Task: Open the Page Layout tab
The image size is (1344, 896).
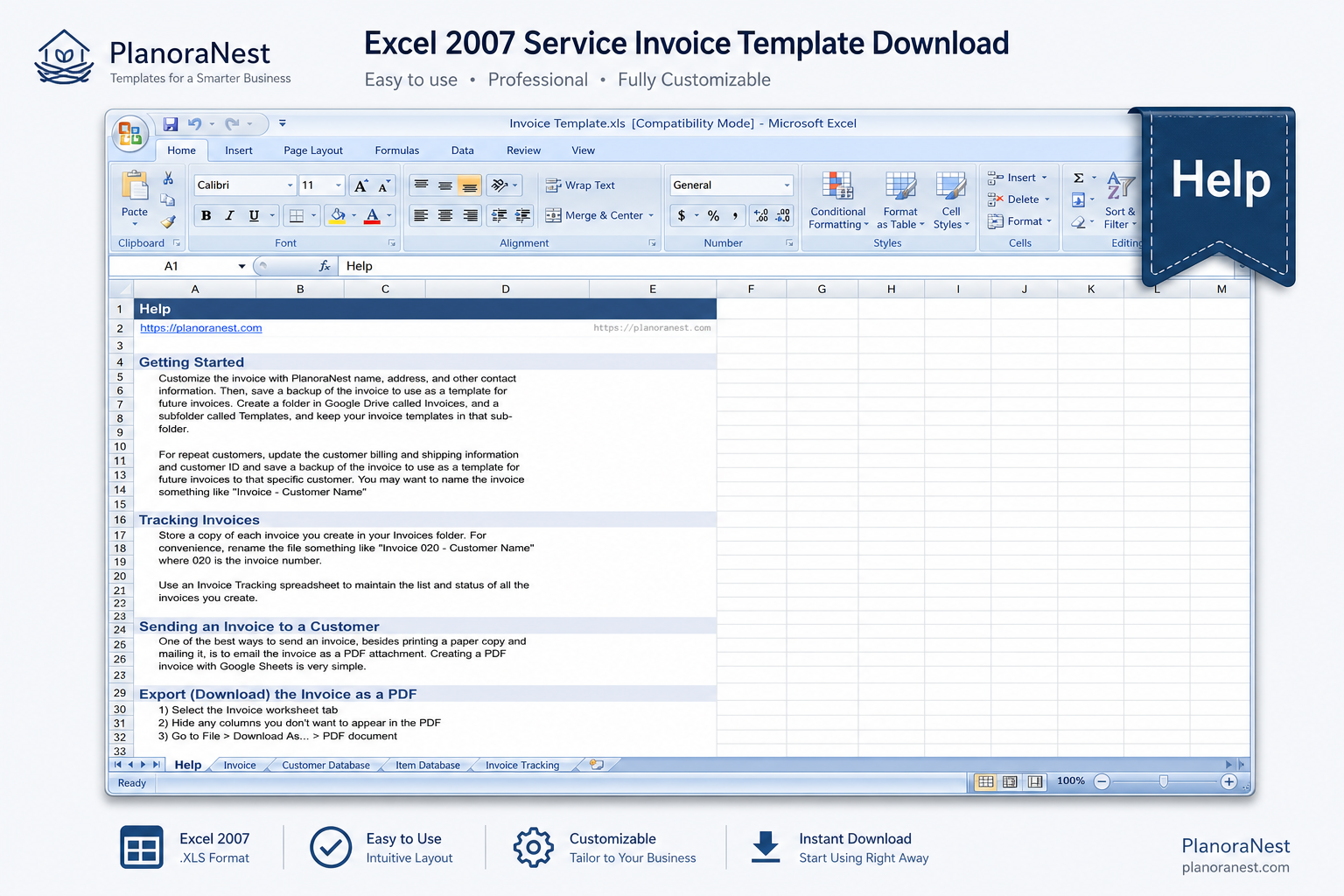Action: pos(313,150)
